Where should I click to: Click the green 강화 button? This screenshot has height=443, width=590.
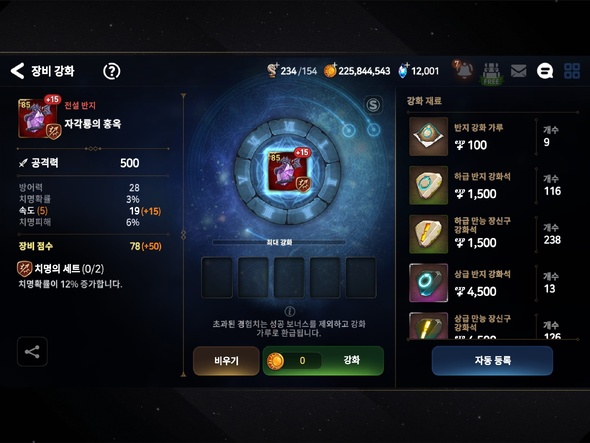coord(323,361)
